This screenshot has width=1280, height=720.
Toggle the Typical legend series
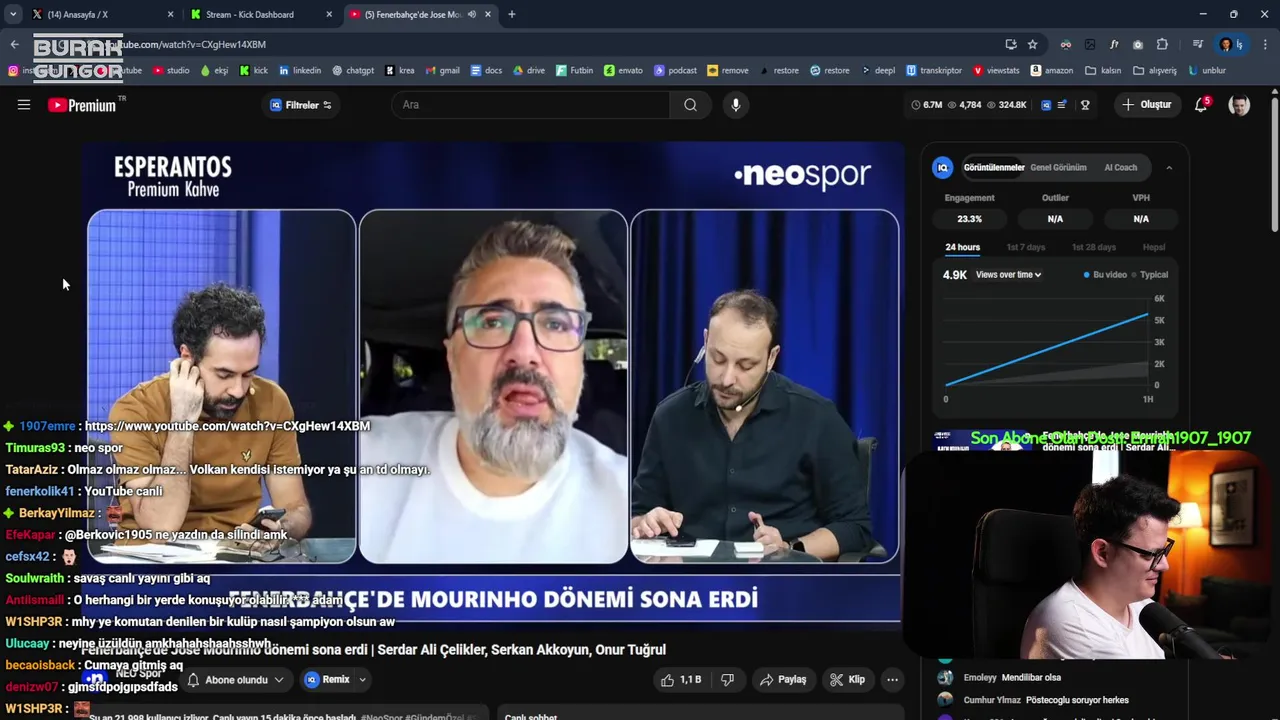click(1150, 275)
